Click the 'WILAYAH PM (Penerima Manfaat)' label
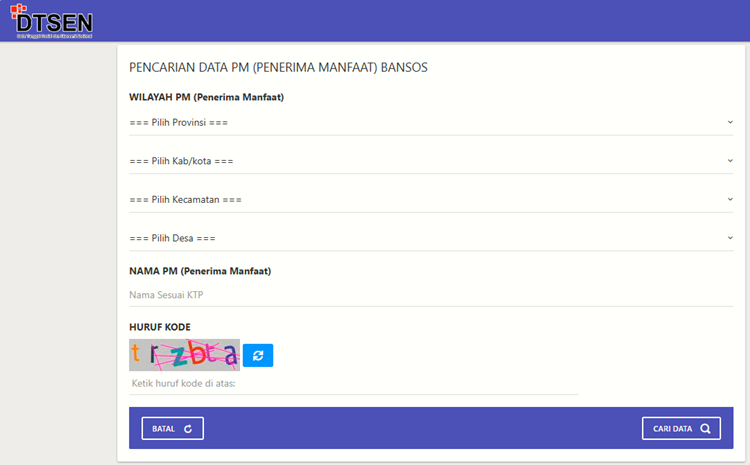The height and width of the screenshot is (465, 750). click(206, 97)
